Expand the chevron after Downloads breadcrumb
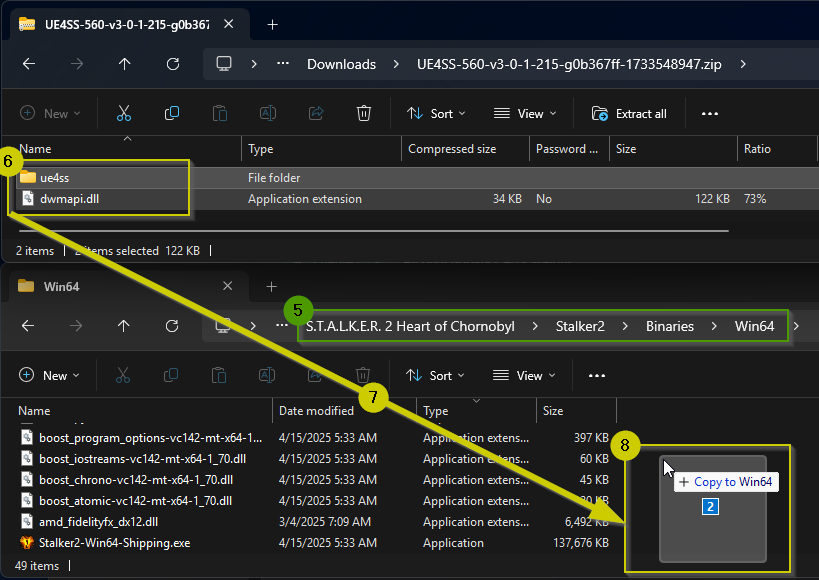Image resolution: width=819 pixels, height=580 pixels. [396, 64]
